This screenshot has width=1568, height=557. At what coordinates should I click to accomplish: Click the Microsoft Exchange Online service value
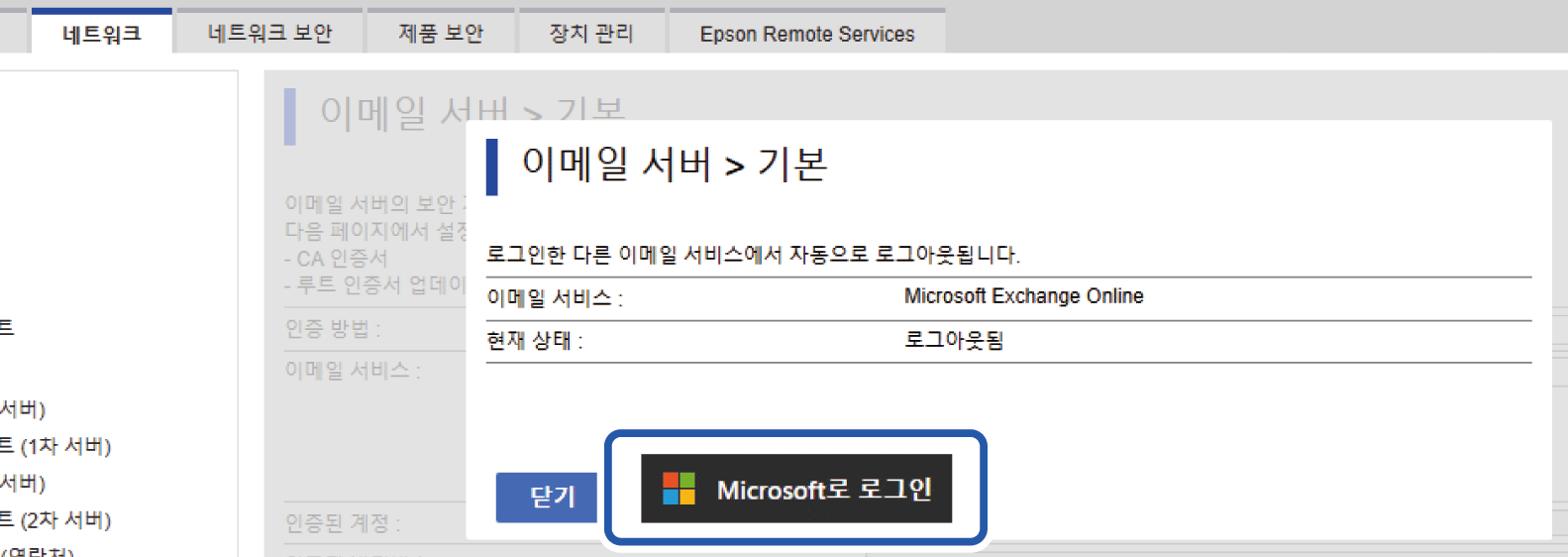pyautogui.click(x=1023, y=296)
